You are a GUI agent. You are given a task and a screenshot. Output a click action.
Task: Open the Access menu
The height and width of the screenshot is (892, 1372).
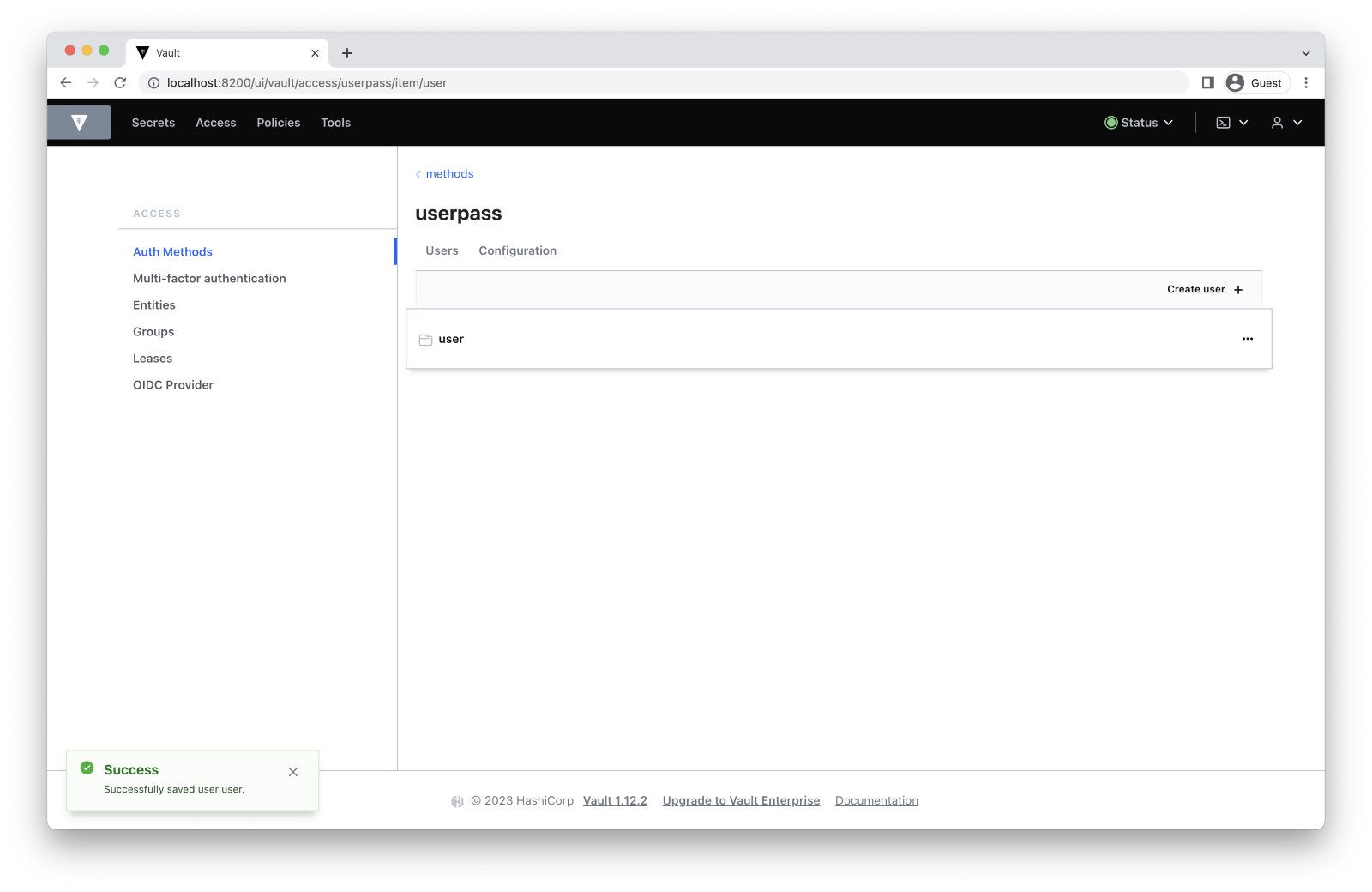(216, 123)
